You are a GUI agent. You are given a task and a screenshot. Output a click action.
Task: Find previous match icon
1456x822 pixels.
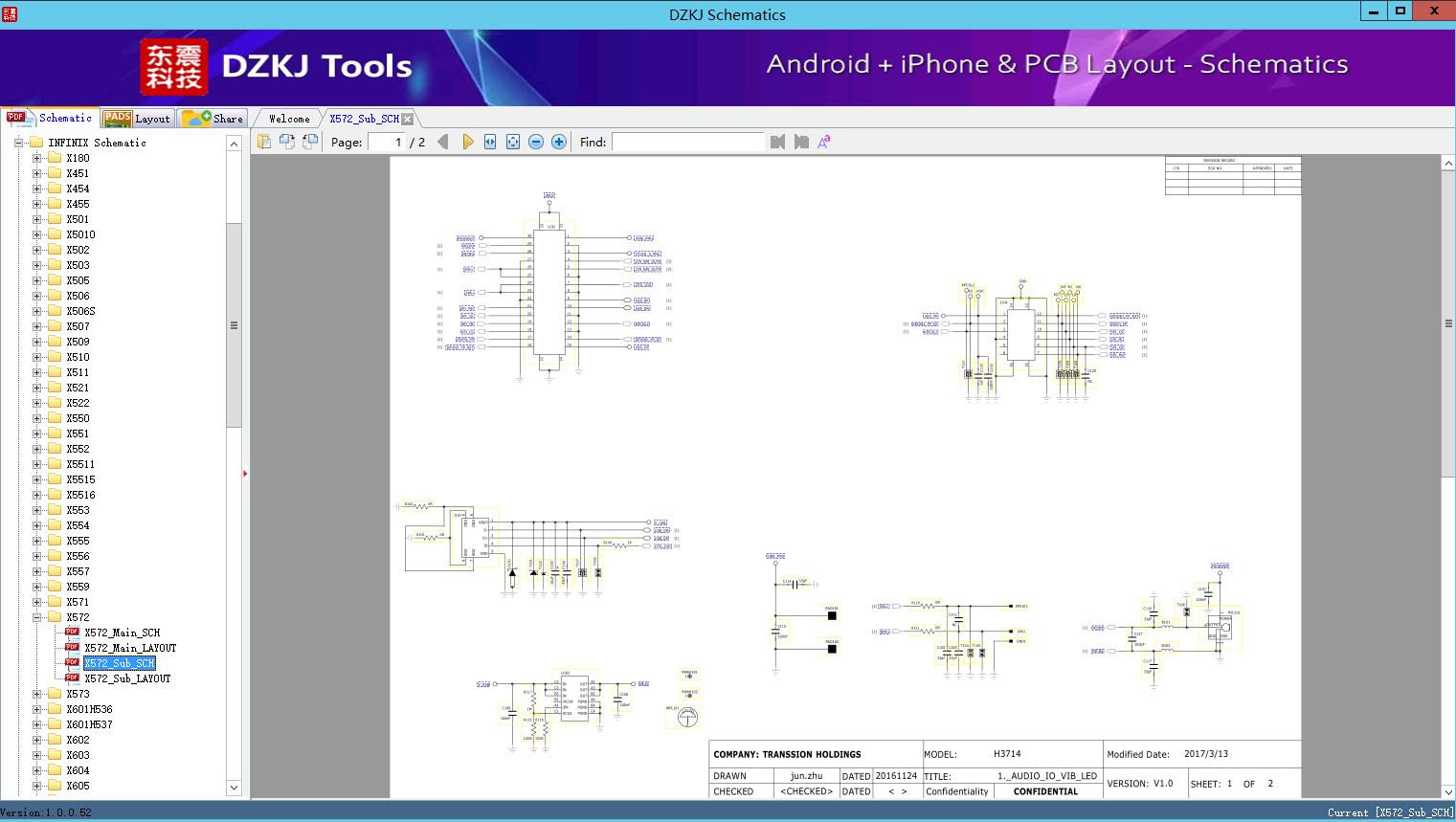point(777,142)
